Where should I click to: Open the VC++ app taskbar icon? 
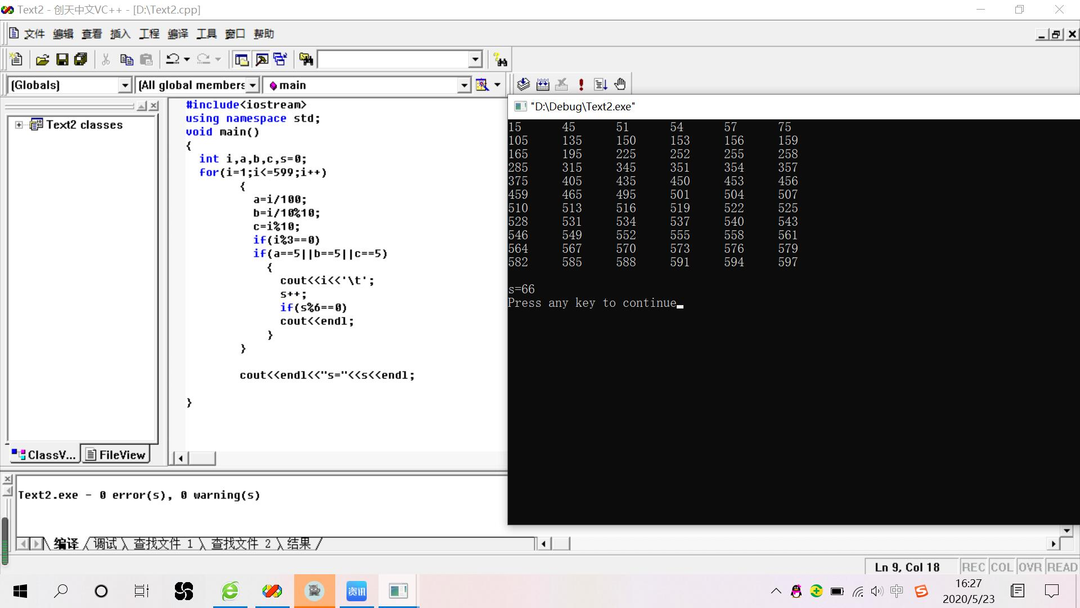point(271,591)
